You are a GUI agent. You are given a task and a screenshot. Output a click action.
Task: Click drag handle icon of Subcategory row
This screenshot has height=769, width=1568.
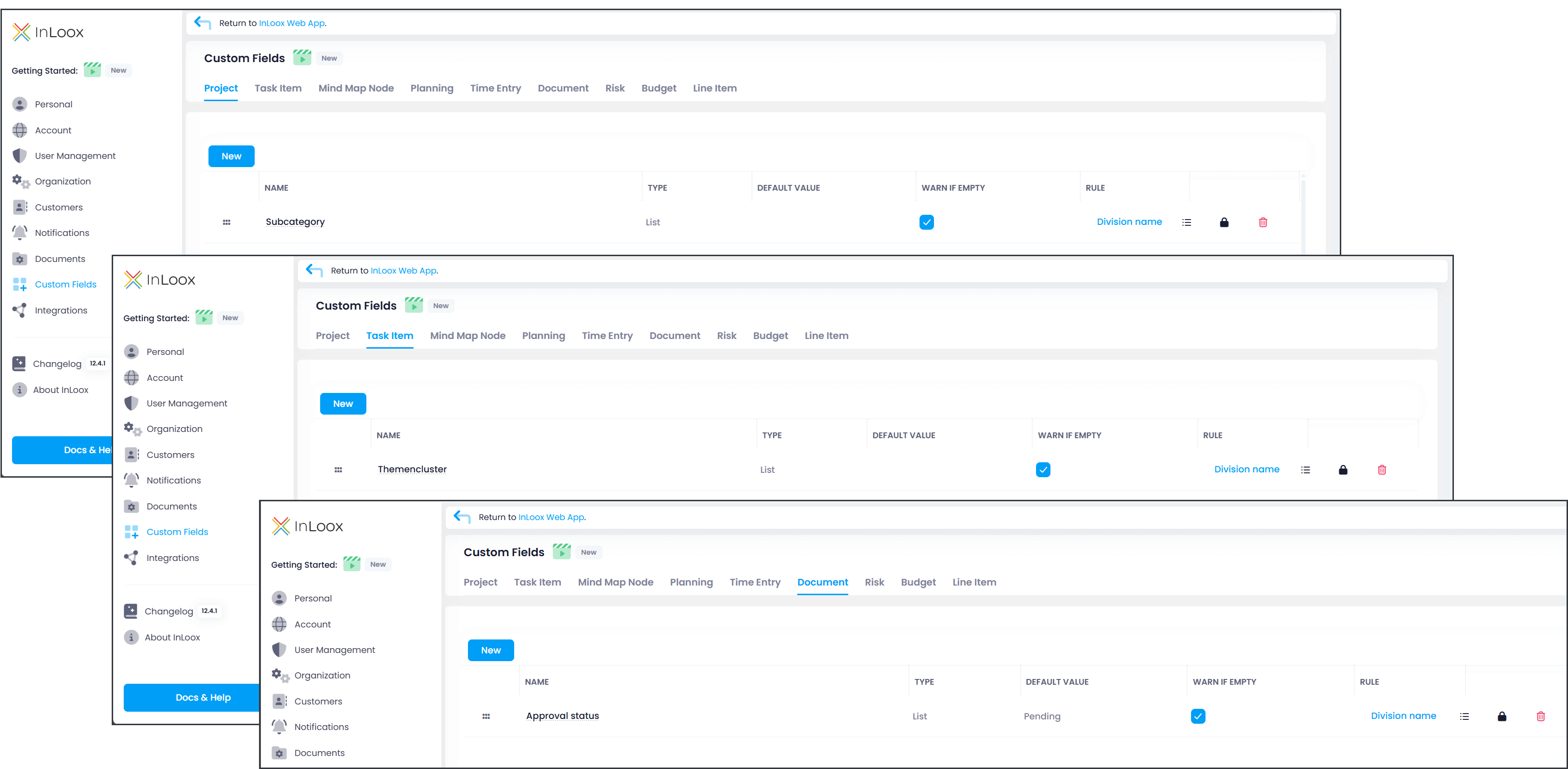(226, 222)
